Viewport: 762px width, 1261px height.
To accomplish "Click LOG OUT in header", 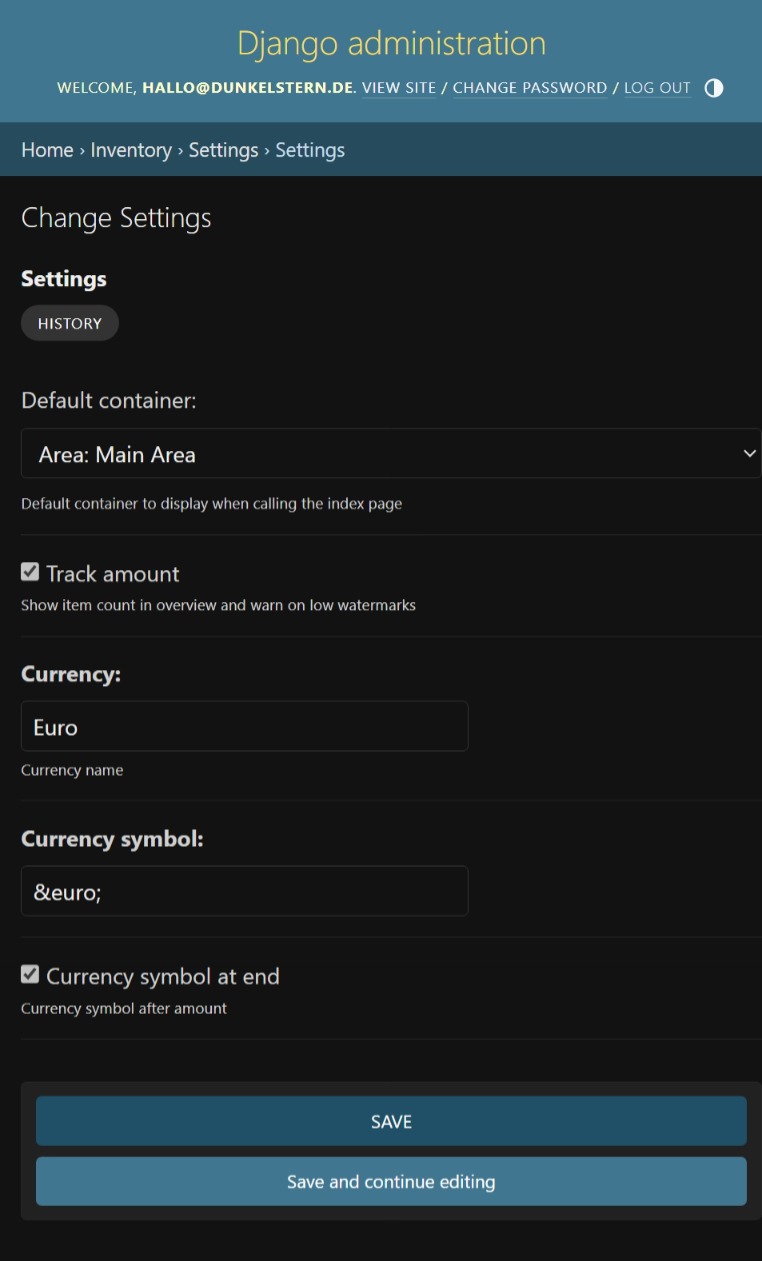I will 657,88.
